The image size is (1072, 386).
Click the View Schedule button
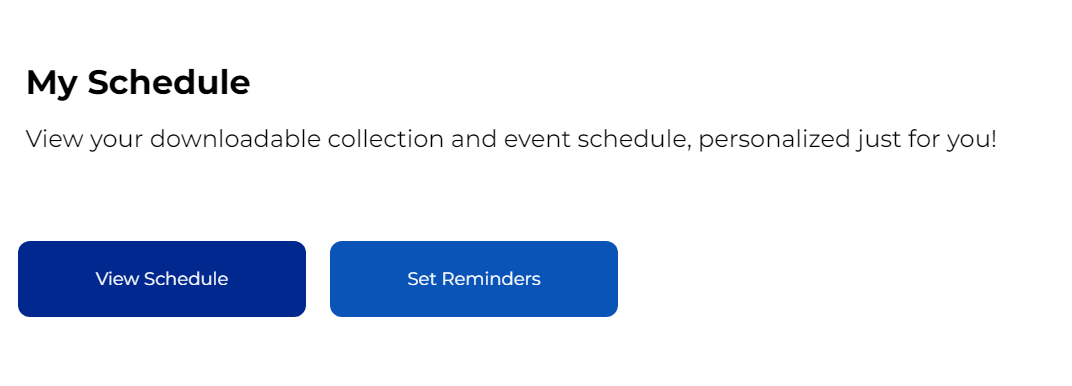[162, 279]
